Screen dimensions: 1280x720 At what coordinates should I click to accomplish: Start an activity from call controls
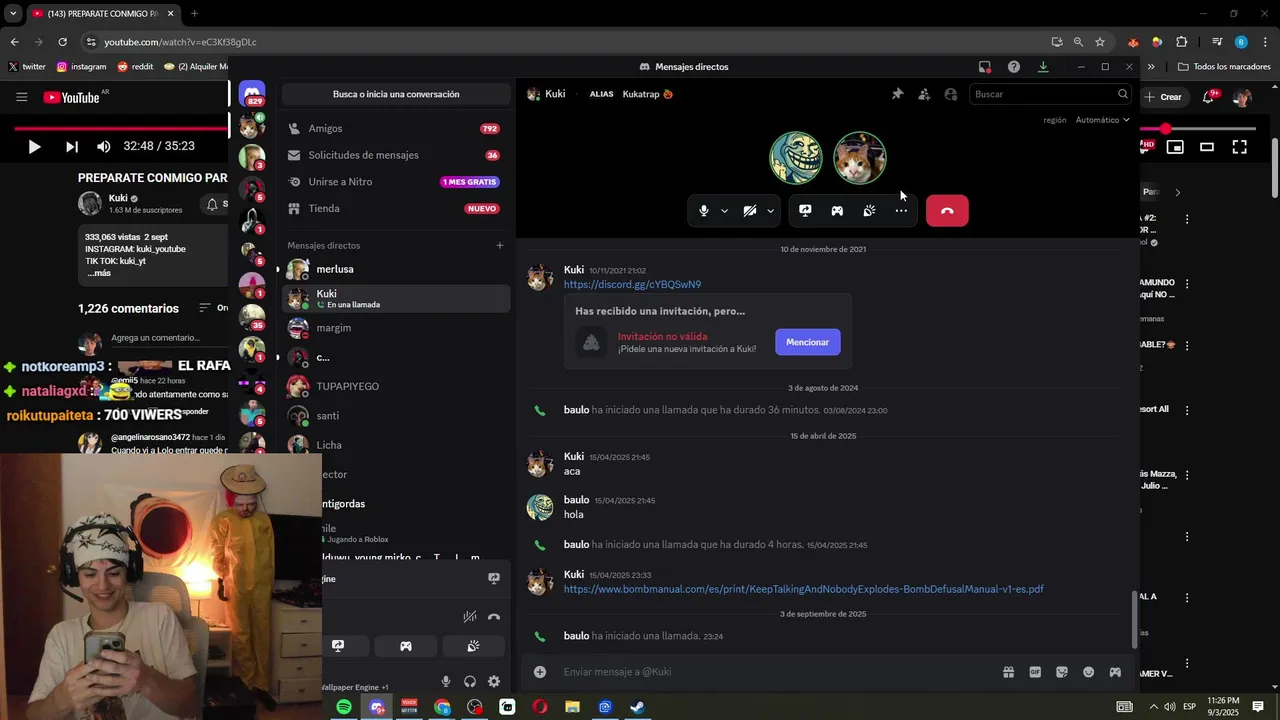(x=837, y=211)
